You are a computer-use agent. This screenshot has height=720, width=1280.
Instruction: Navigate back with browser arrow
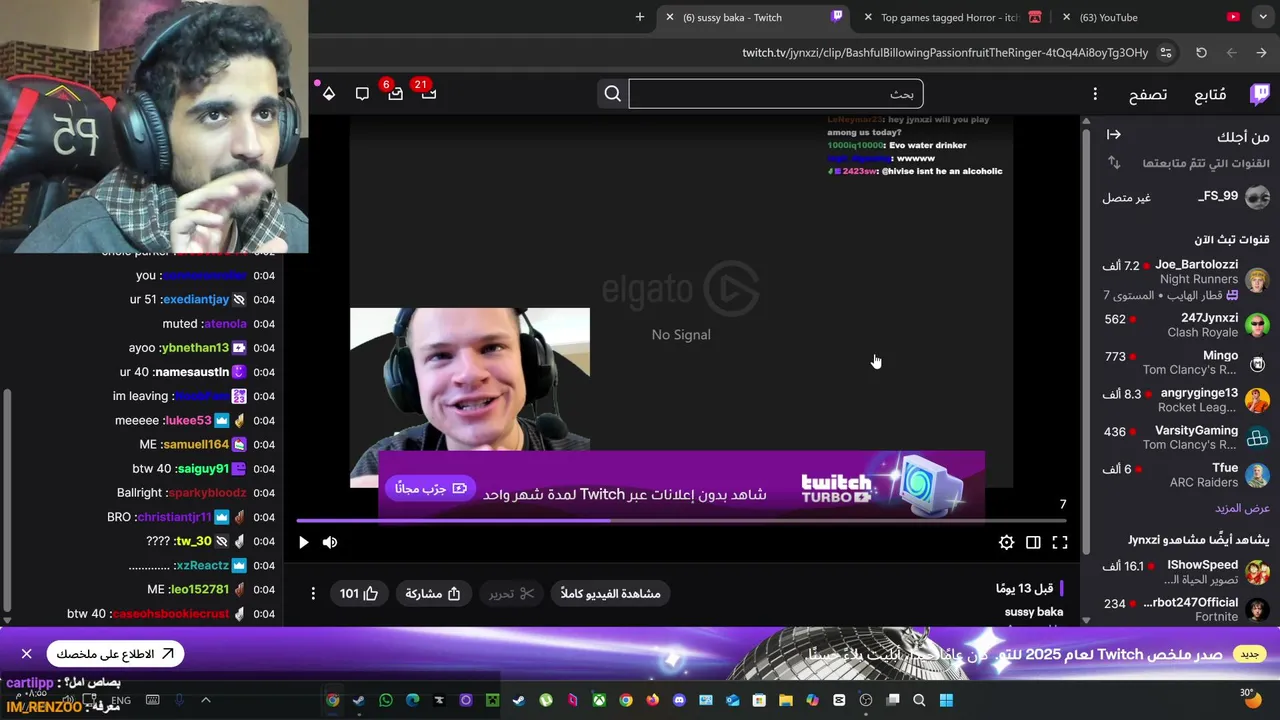(1231, 53)
